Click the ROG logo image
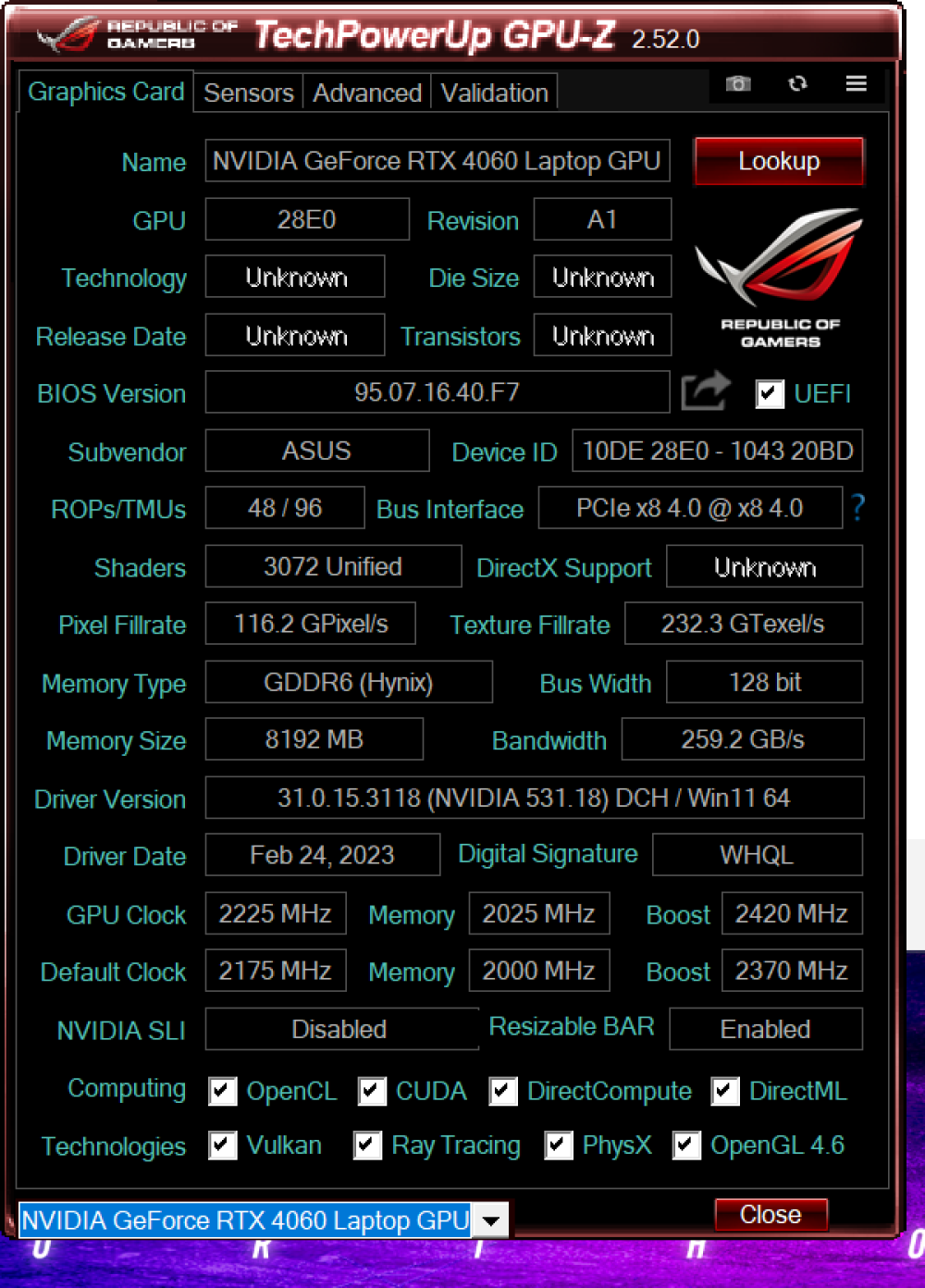The width and height of the screenshot is (925, 1288). tap(779, 278)
